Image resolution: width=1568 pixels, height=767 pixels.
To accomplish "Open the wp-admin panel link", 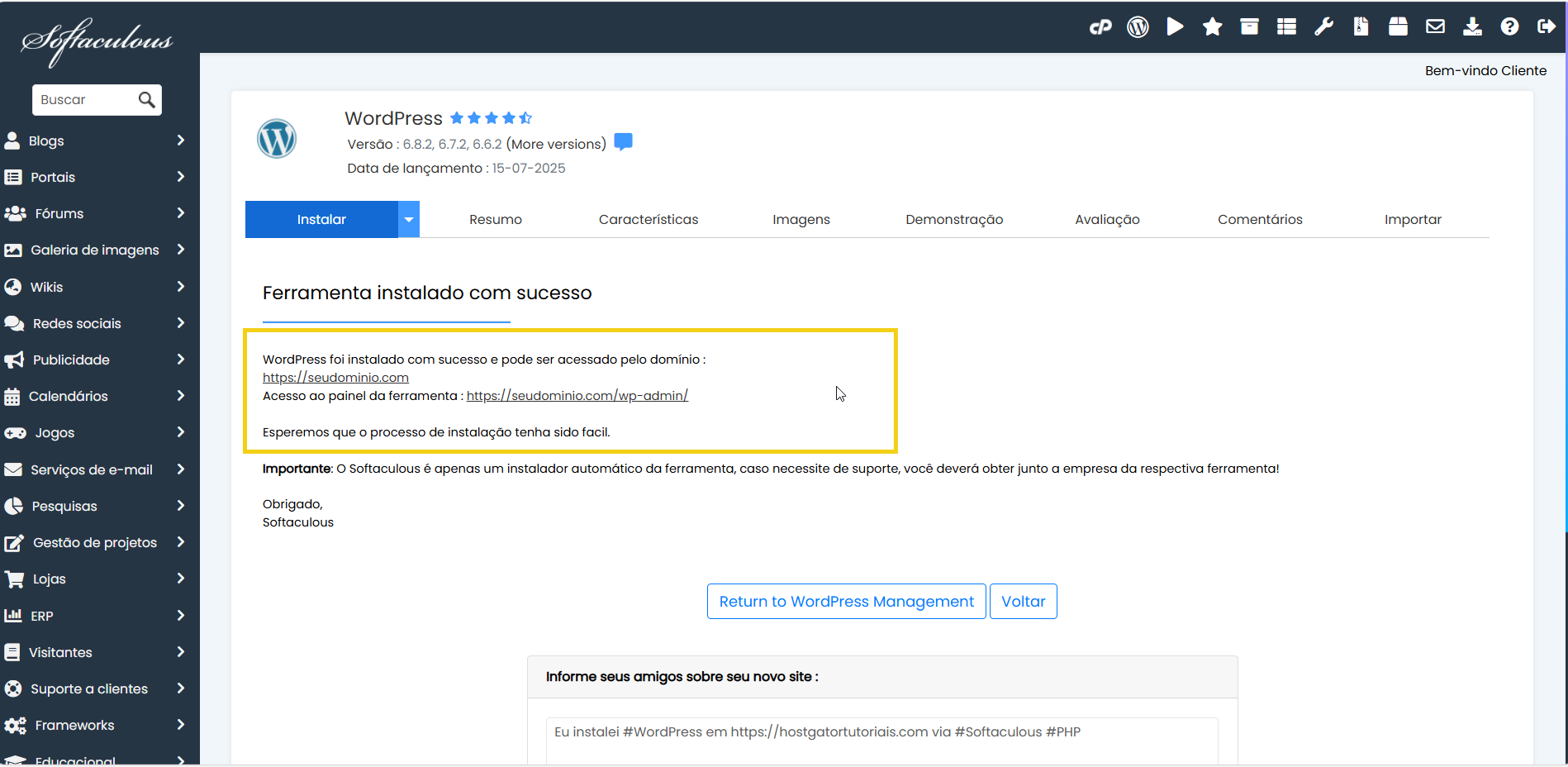I will [577, 396].
